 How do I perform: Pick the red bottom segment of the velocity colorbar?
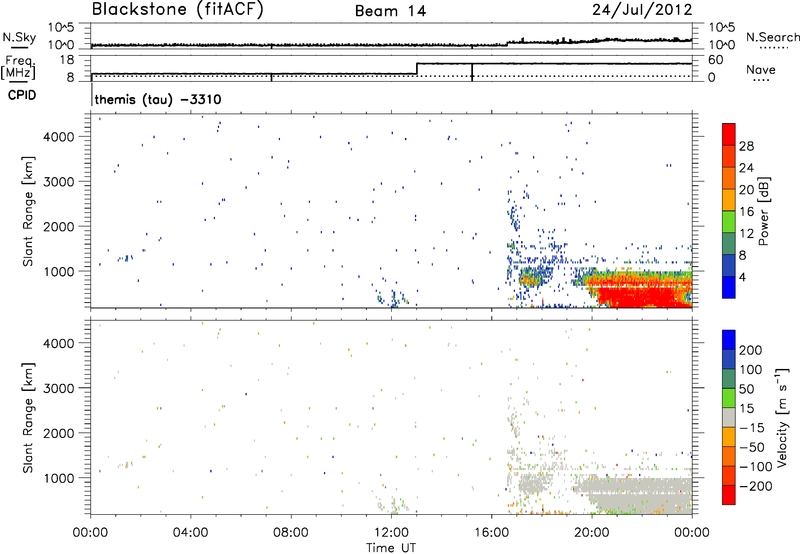(729, 495)
